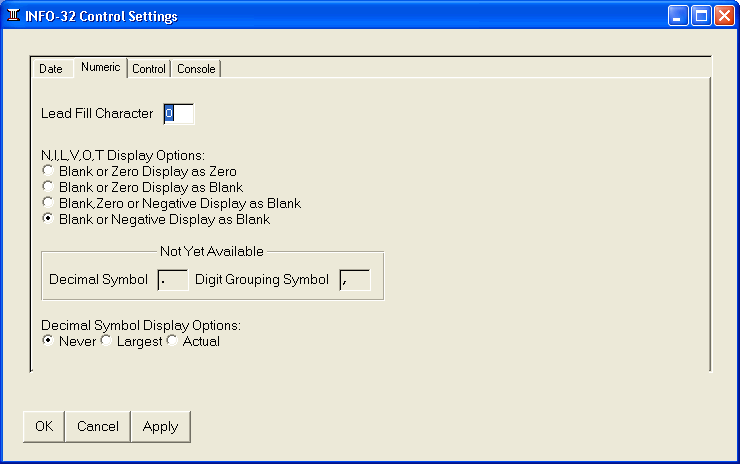This screenshot has width=740, height=464.
Task: Minimize the INFO-32 Control Settings window
Action: [678, 16]
